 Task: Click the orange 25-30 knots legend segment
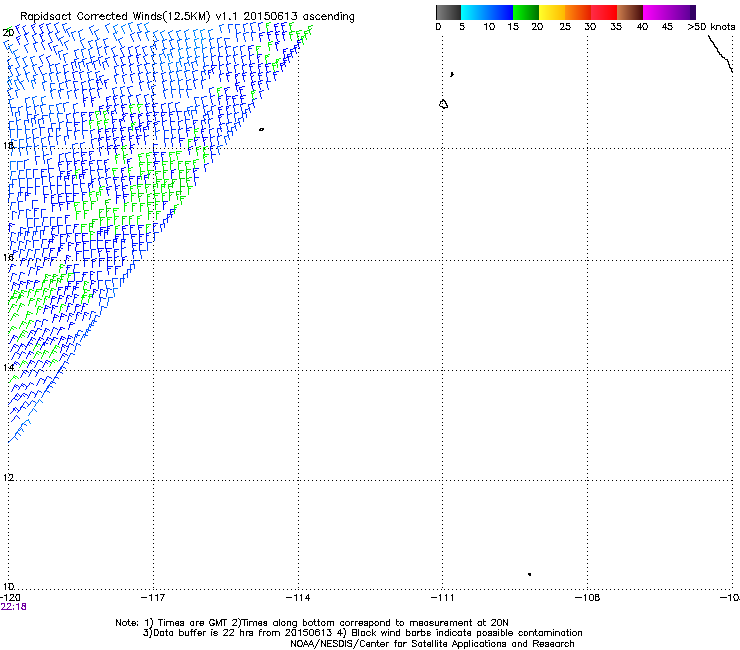(x=578, y=12)
